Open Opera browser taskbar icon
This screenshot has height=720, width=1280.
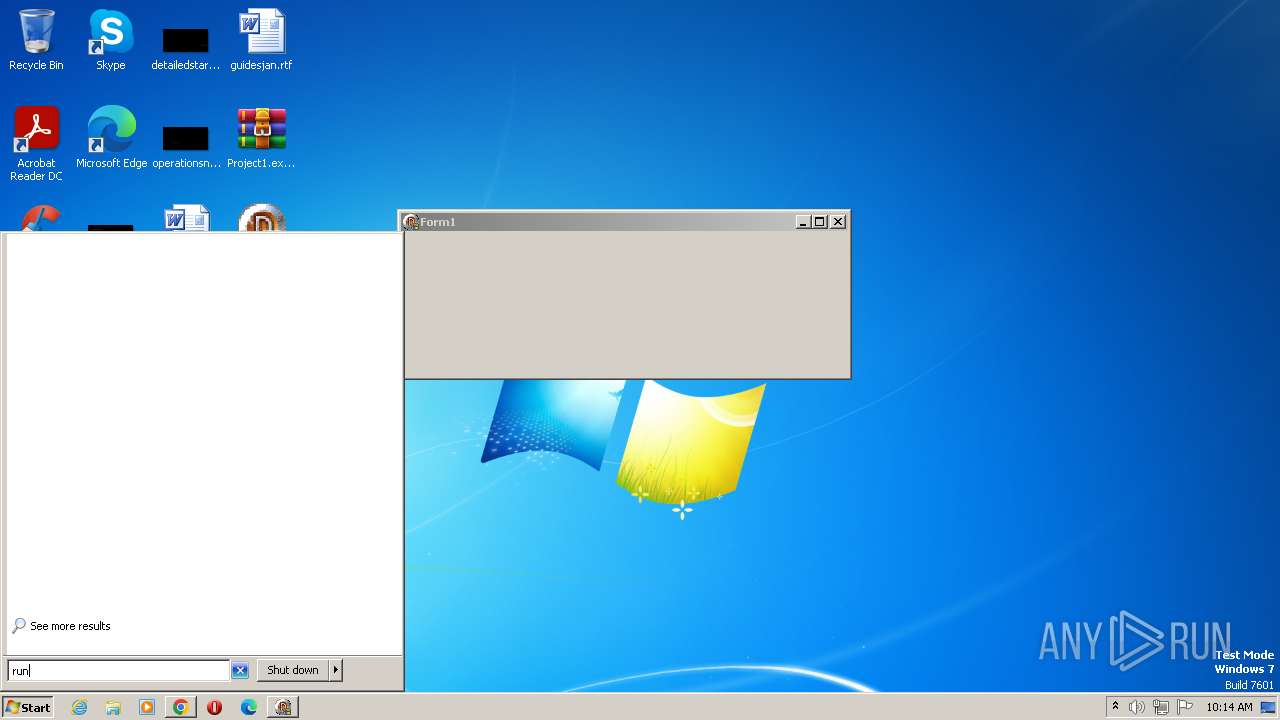click(x=214, y=707)
